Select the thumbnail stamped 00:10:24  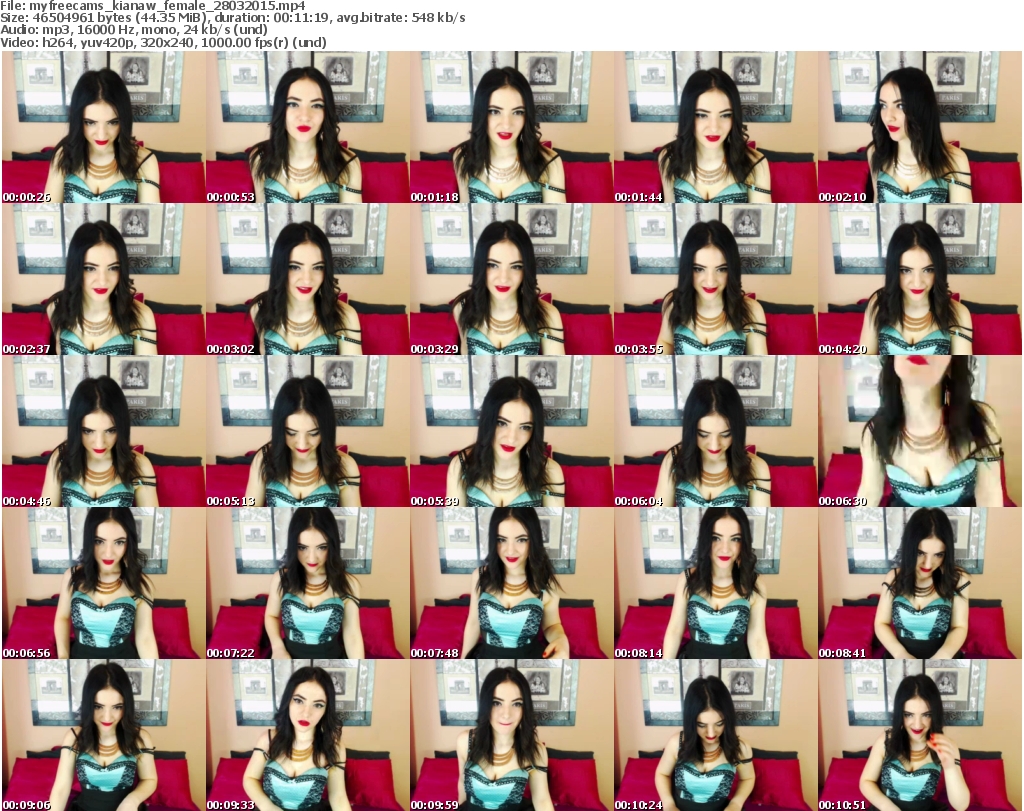coord(715,735)
